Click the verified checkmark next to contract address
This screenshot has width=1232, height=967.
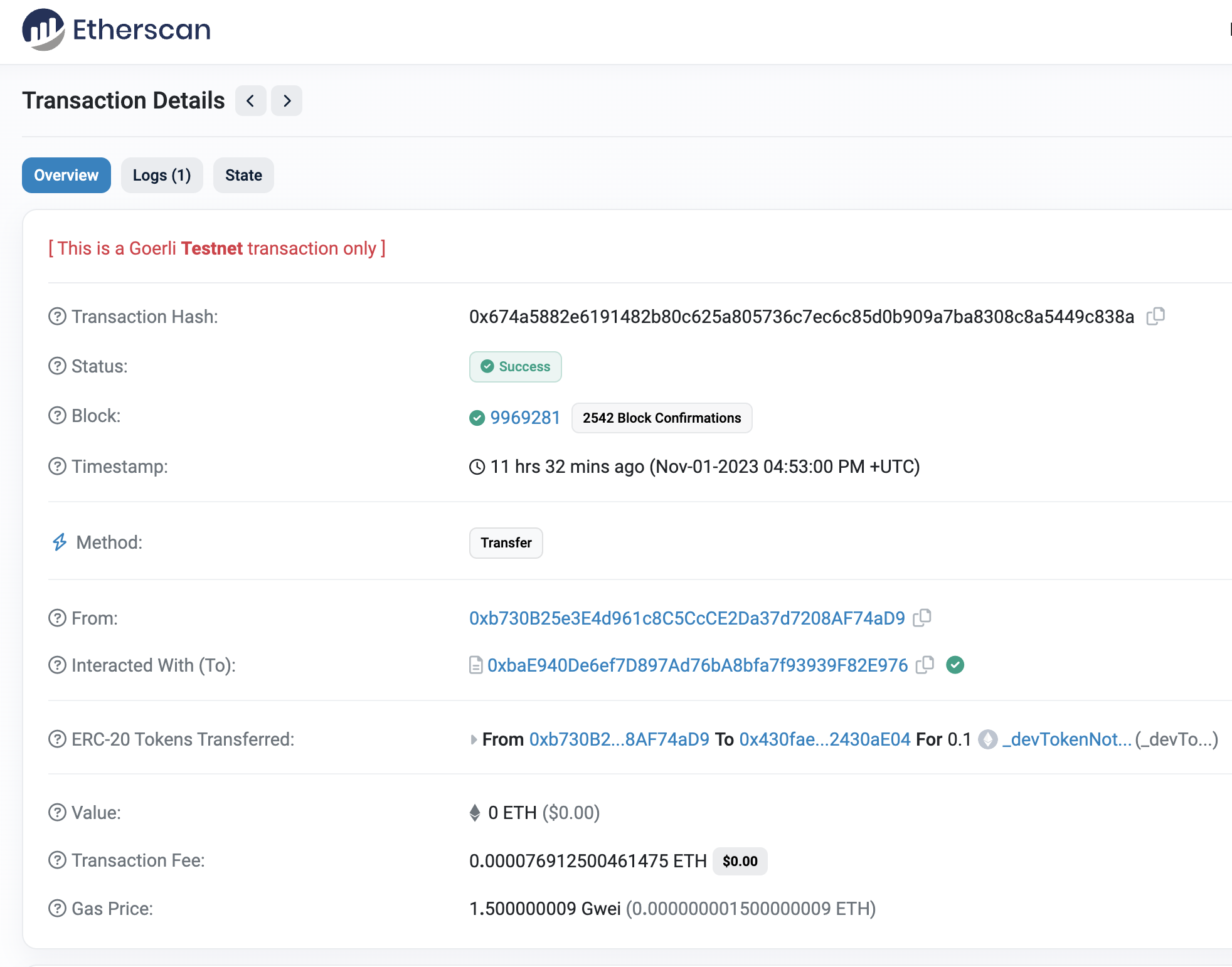[955, 665]
